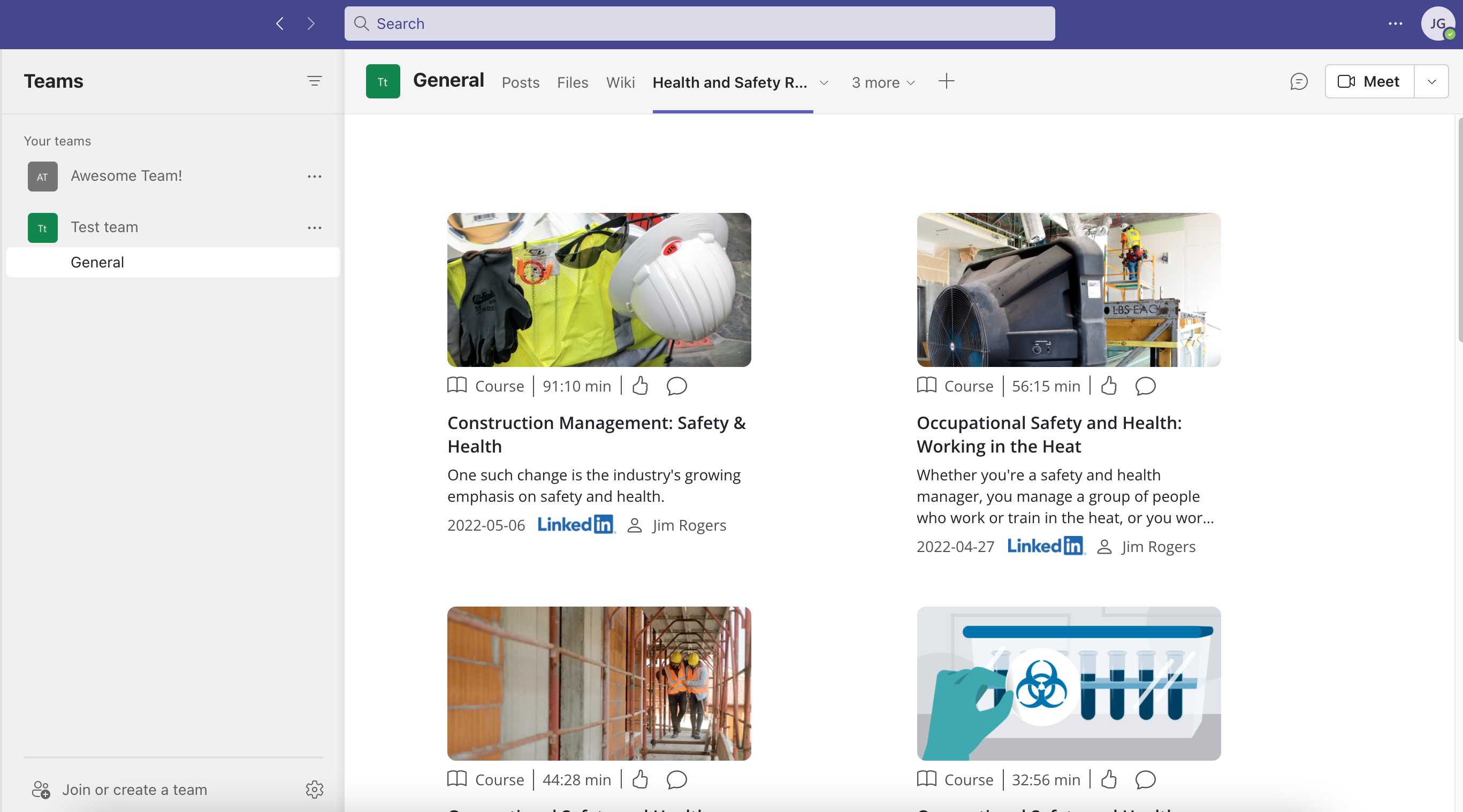Add a new tab with the plus icon
The image size is (1463, 812).
point(946,81)
